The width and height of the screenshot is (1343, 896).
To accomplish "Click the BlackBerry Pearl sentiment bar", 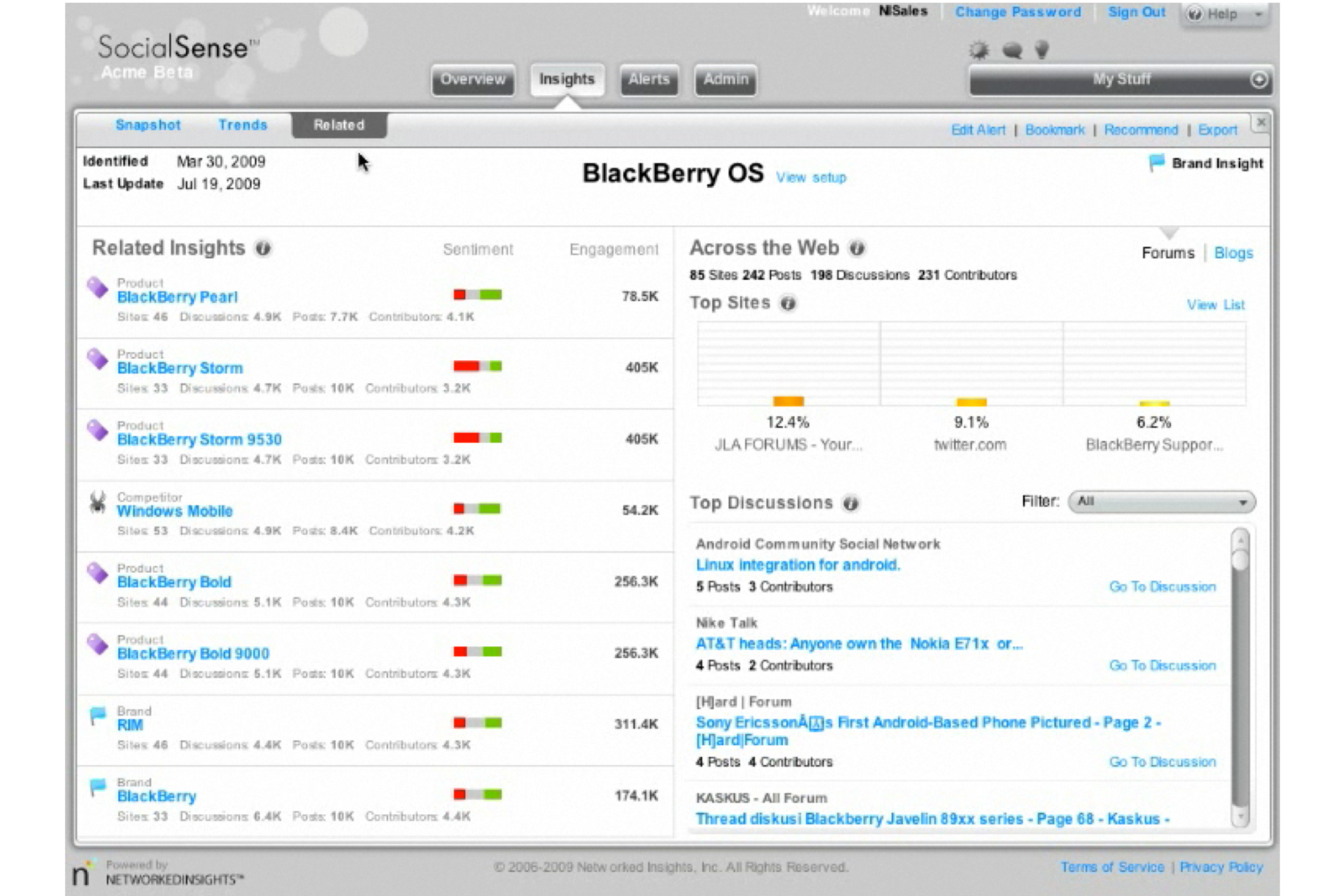I will point(478,294).
